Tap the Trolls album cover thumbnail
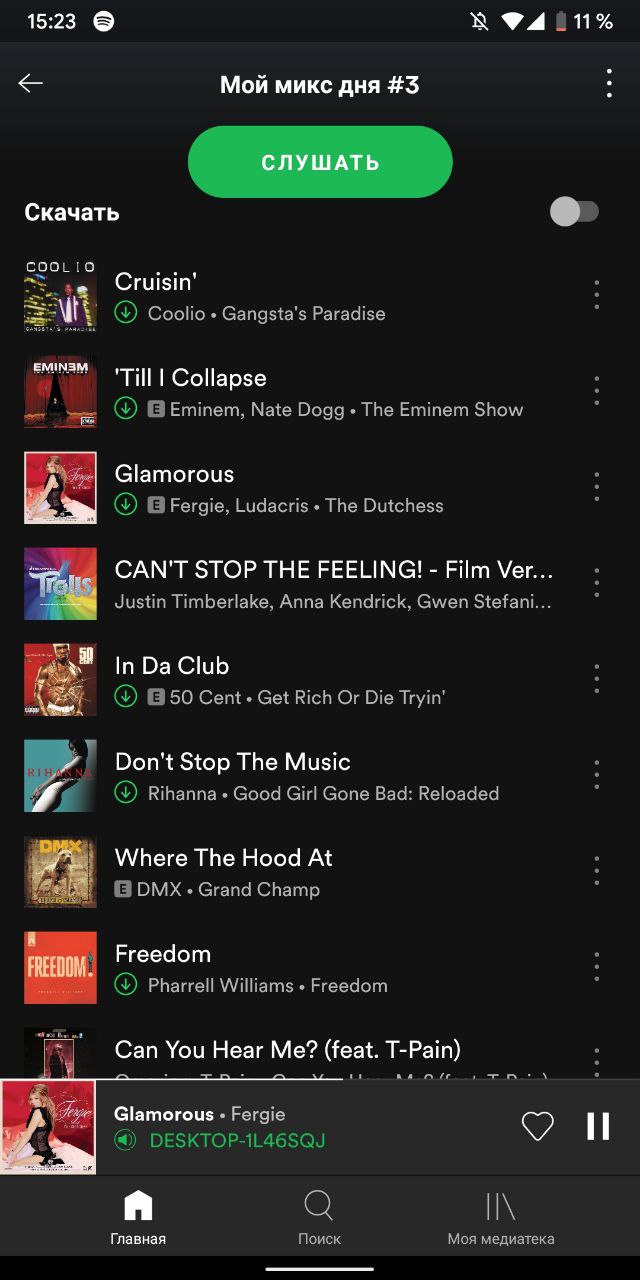Viewport: 640px width, 1280px height. pyautogui.click(x=61, y=583)
